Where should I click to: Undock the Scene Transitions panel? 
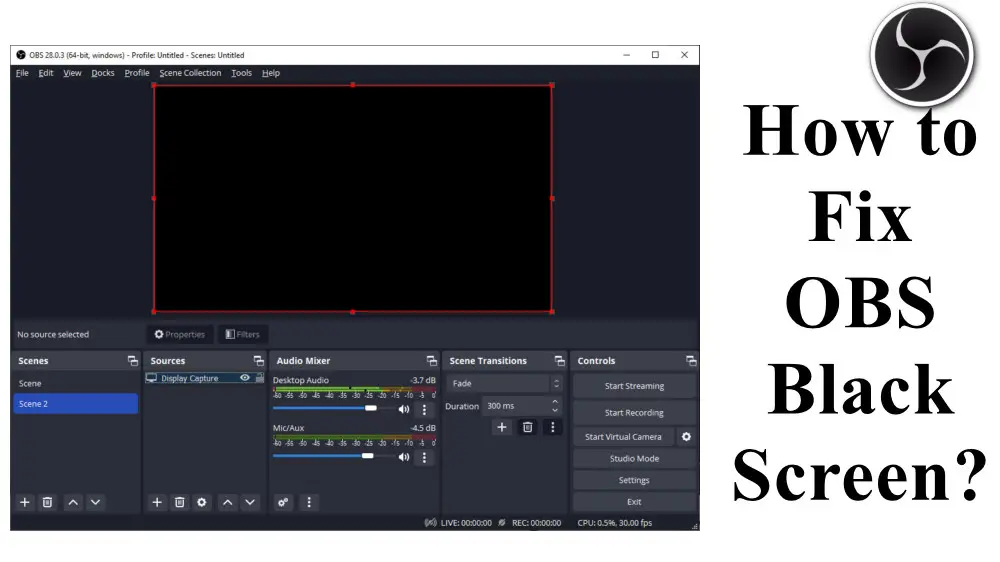(559, 361)
